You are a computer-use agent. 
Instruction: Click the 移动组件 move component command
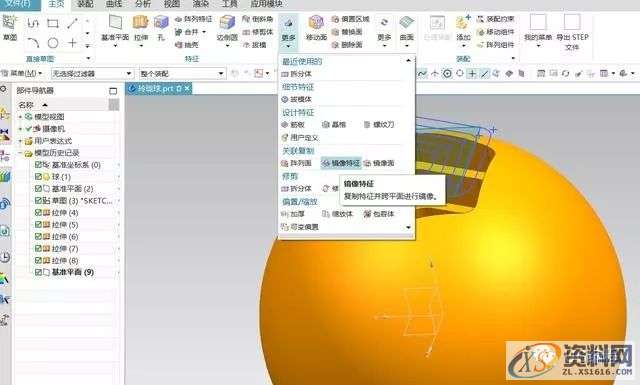pos(496,32)
